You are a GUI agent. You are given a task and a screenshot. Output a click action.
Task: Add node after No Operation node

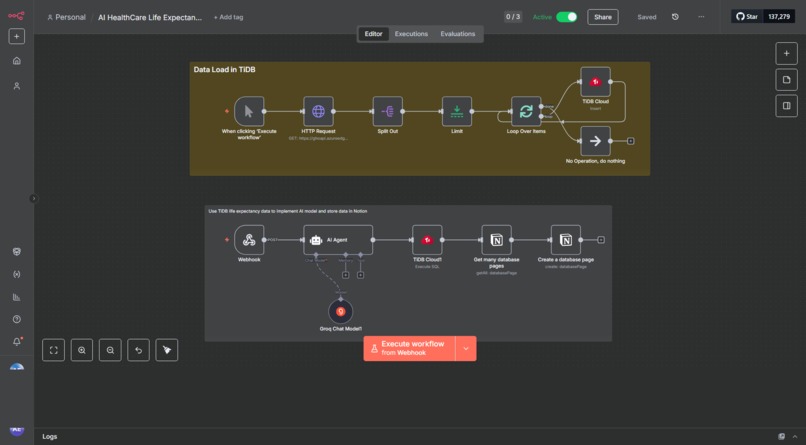pos(630,141)
